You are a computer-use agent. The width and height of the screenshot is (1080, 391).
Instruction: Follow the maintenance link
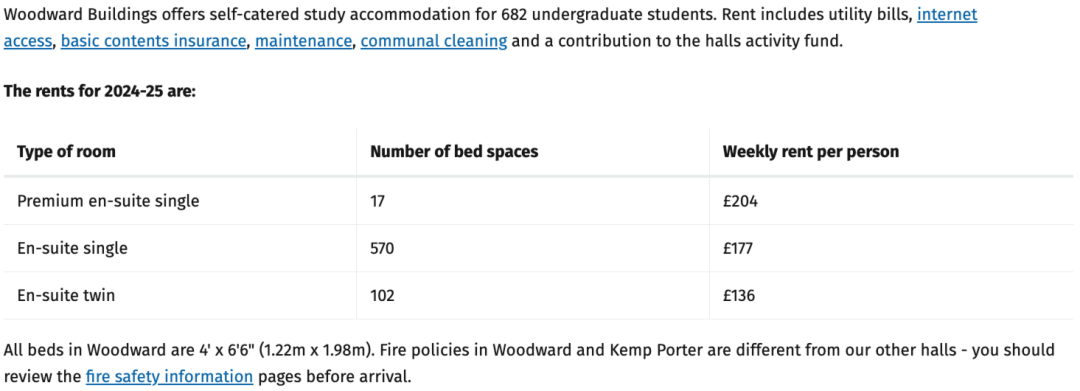(x=303, y=41)
